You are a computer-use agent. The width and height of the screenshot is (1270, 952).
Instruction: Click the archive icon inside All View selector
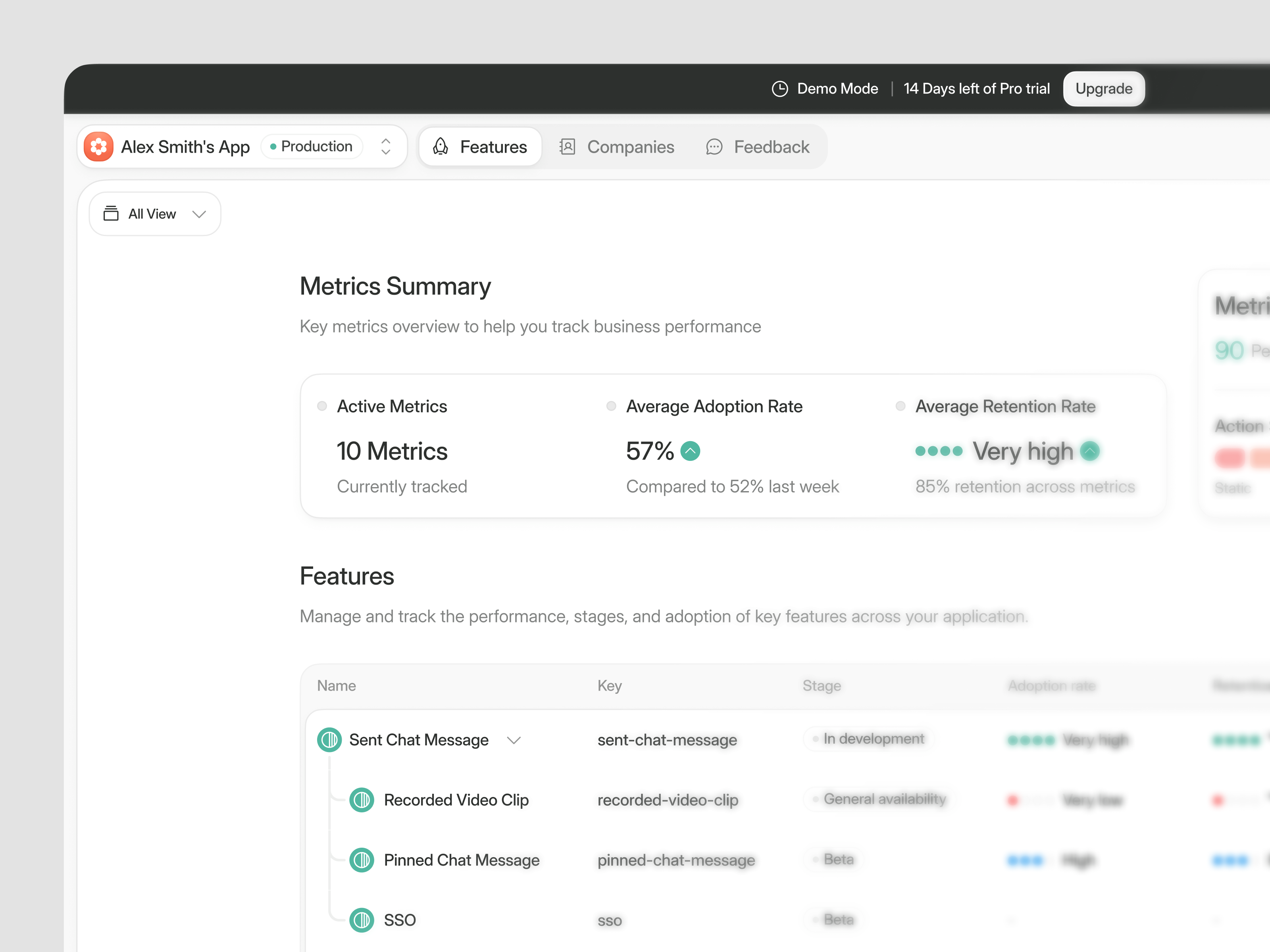coord(112,213)
